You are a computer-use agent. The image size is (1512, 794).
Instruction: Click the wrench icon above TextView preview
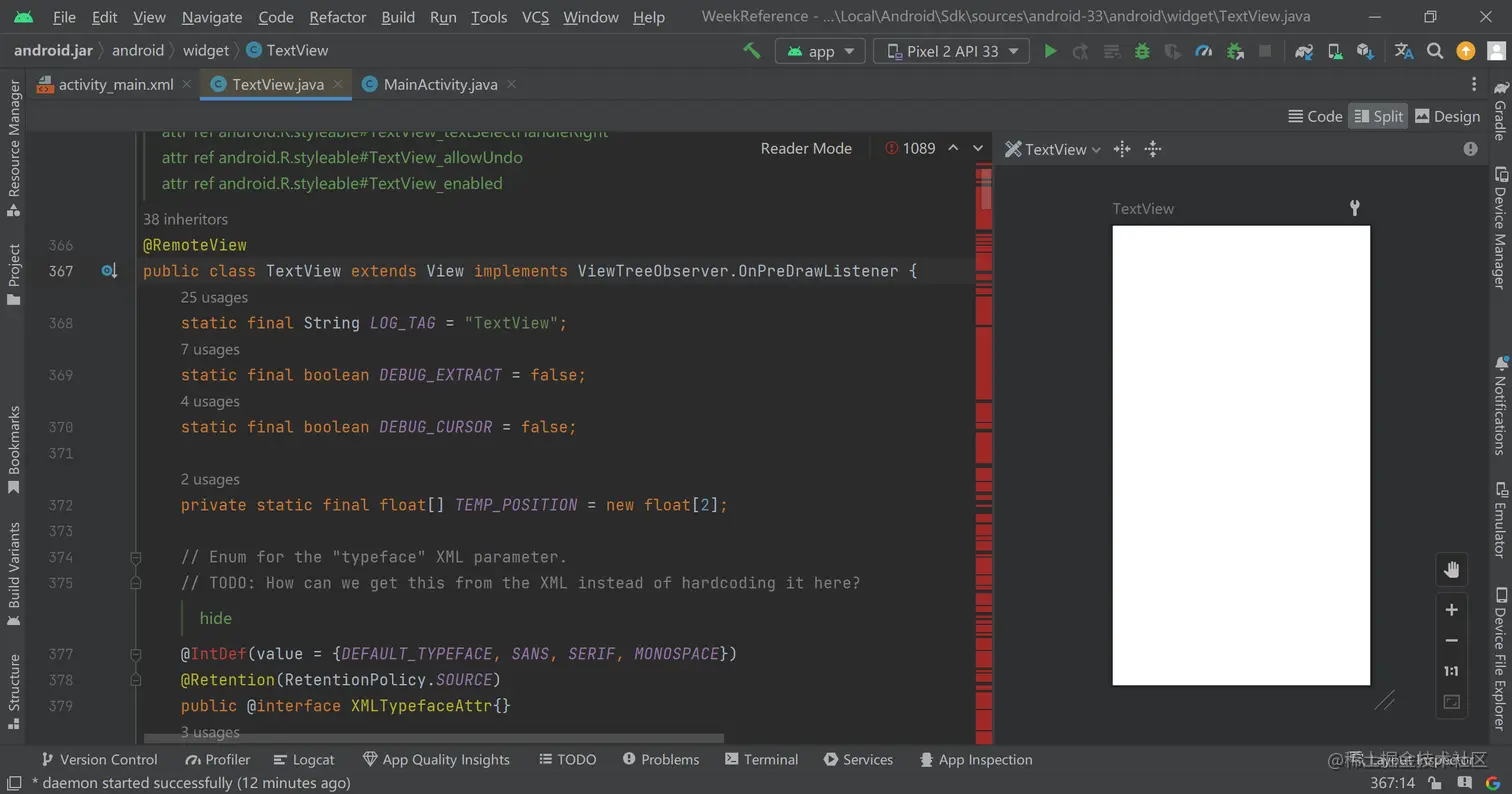click(x=1355, y=208)
